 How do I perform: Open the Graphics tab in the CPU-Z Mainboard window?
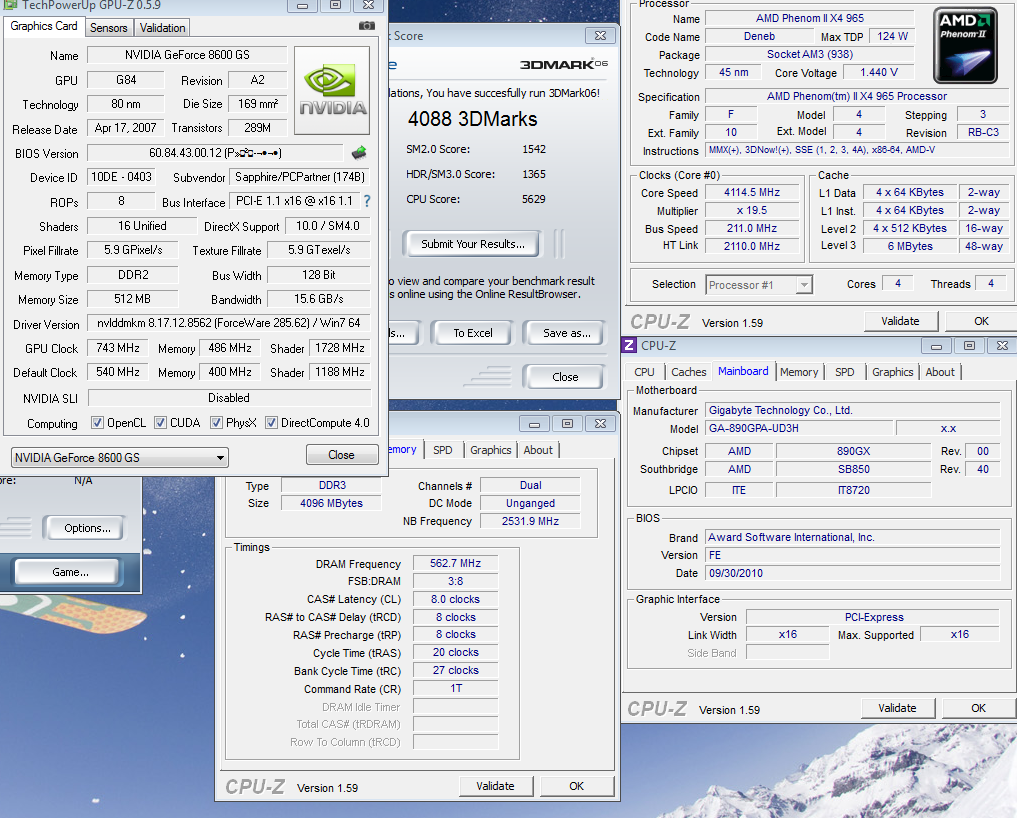click(x=892, y=372)
